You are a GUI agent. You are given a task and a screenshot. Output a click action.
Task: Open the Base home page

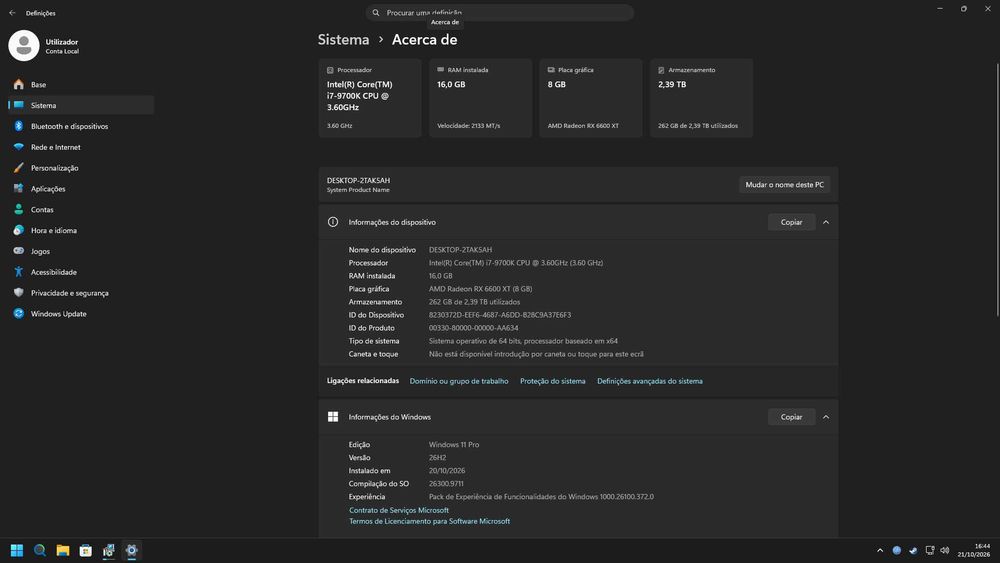pyautogui.click(x=80, y=84)
